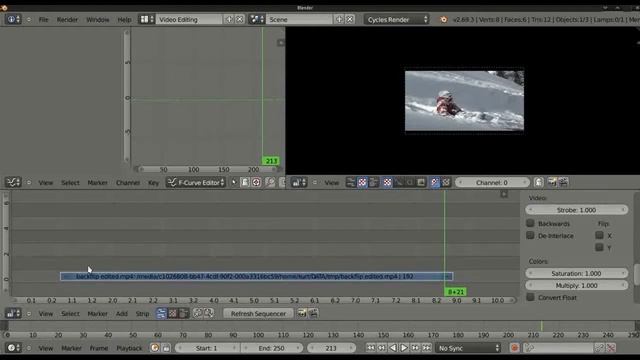The image size is (640, 360).
Task: Select sequencer and preview combined view mode
Action: 373,182
